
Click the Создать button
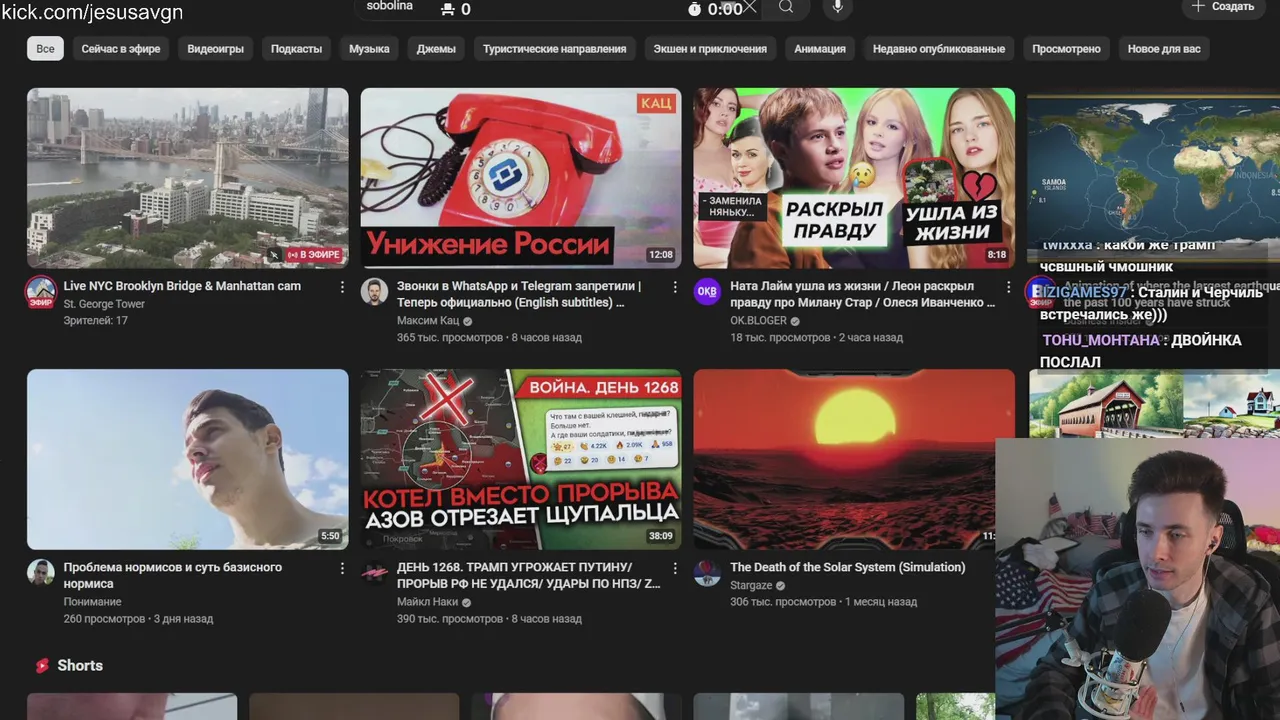click(1223, 7)
